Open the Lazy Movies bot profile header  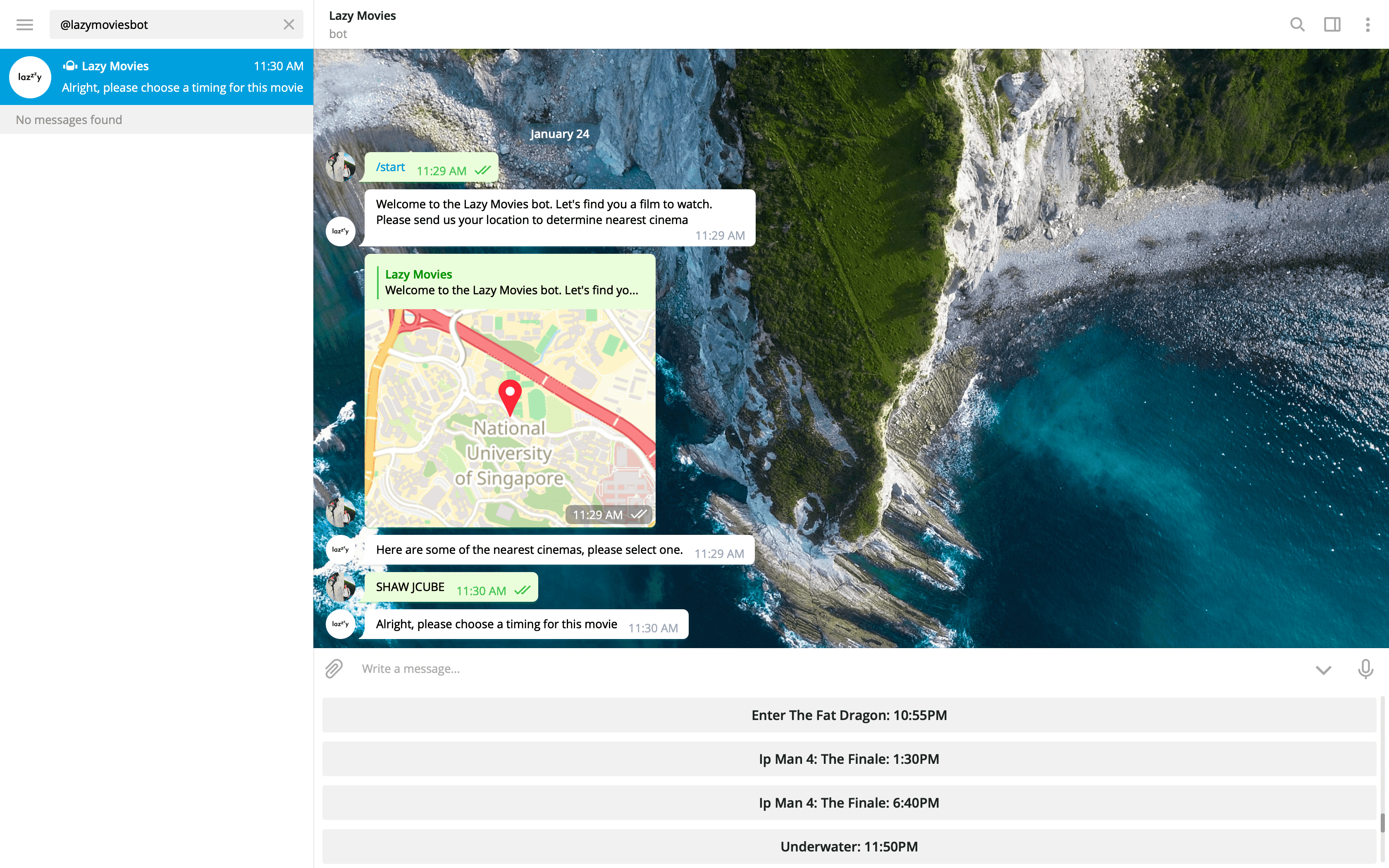coord(363,24)
